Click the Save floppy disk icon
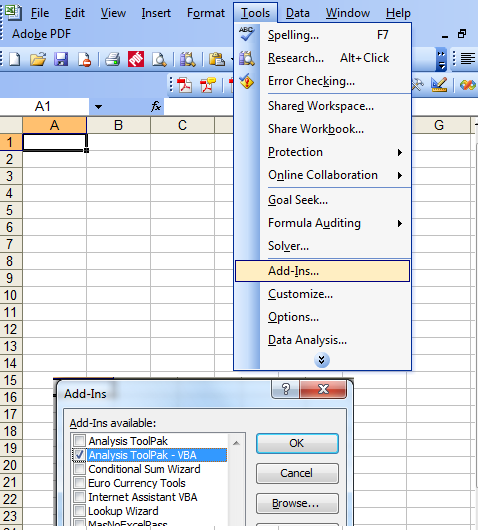The height and width of the screenshot is (530, 478). tap(61, 59)
